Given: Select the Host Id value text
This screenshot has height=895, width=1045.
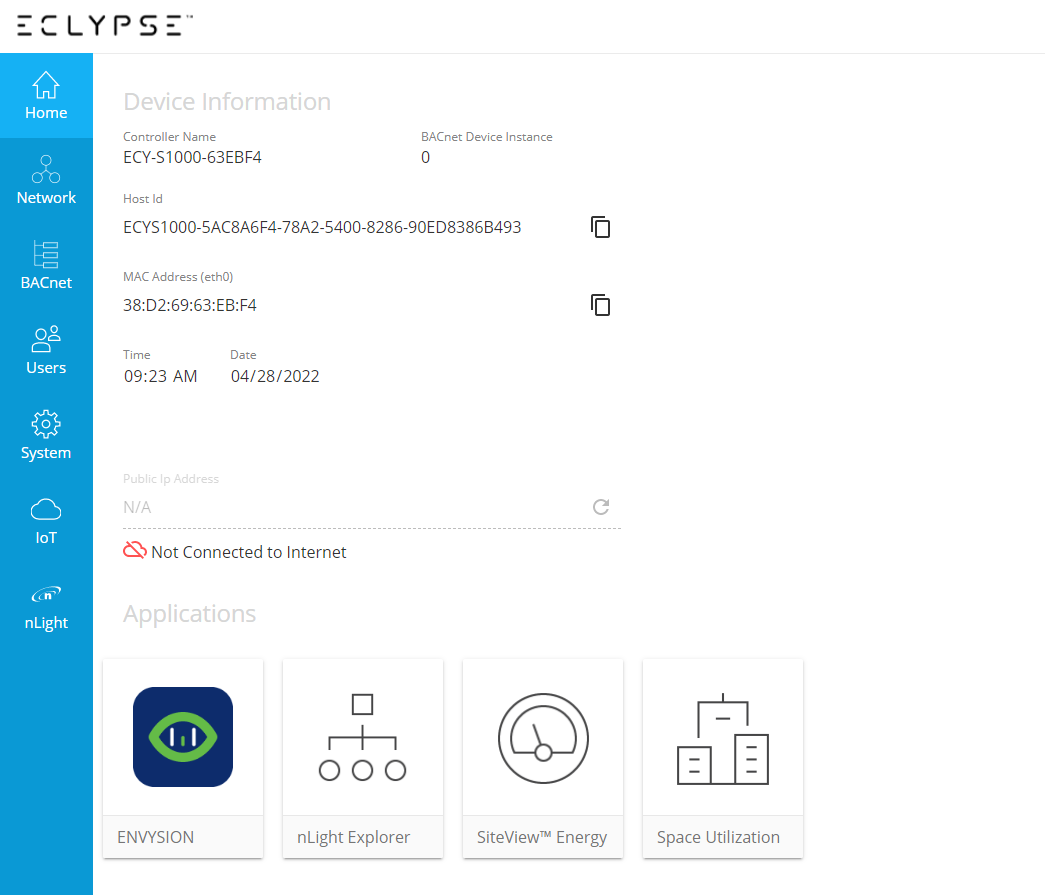Looking at the screenshot, I should [322, 227].
